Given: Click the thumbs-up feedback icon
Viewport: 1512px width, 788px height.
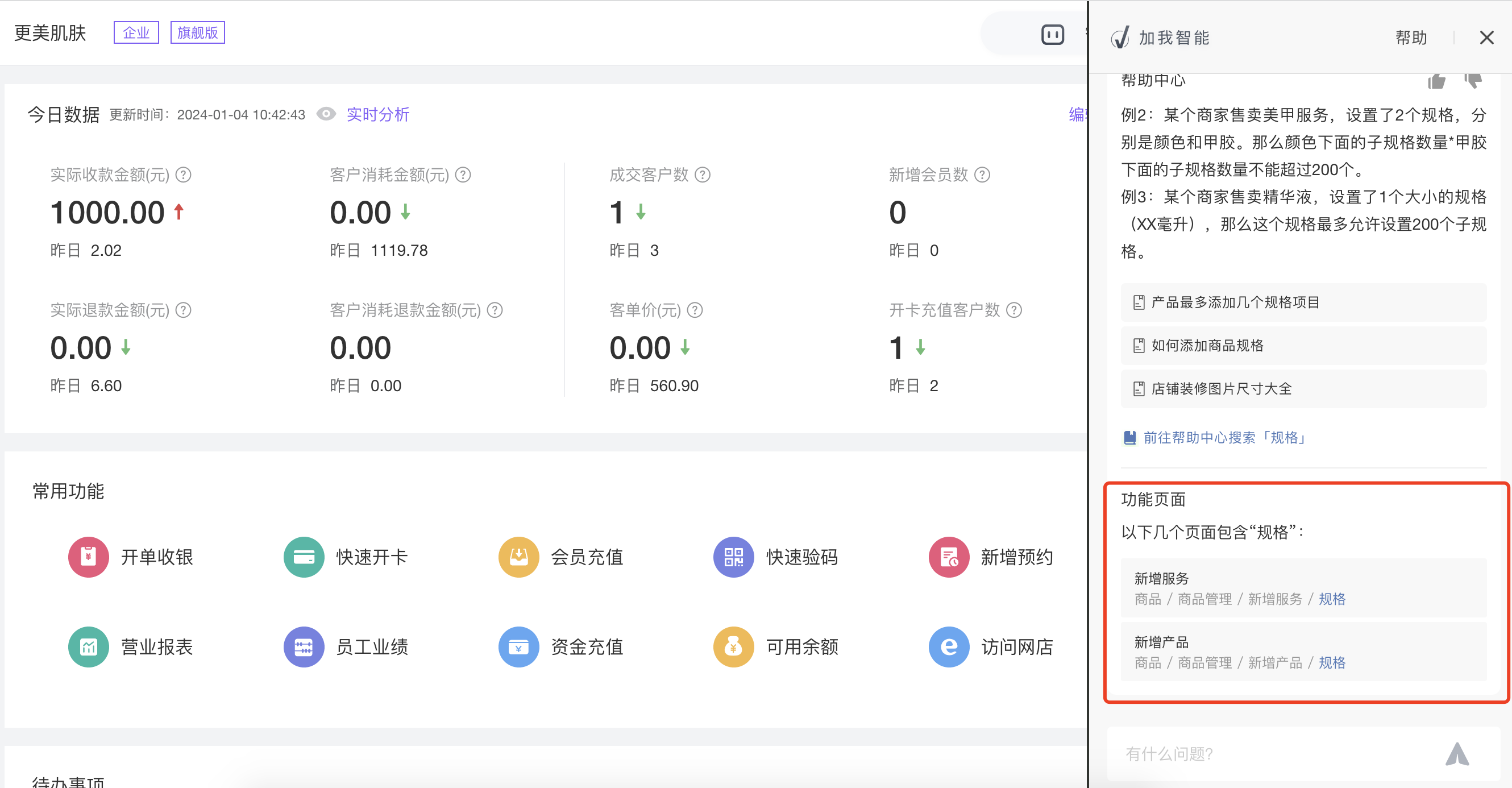Looking at the screenshot, I should pyautogui.click(x=1436, y=81).
